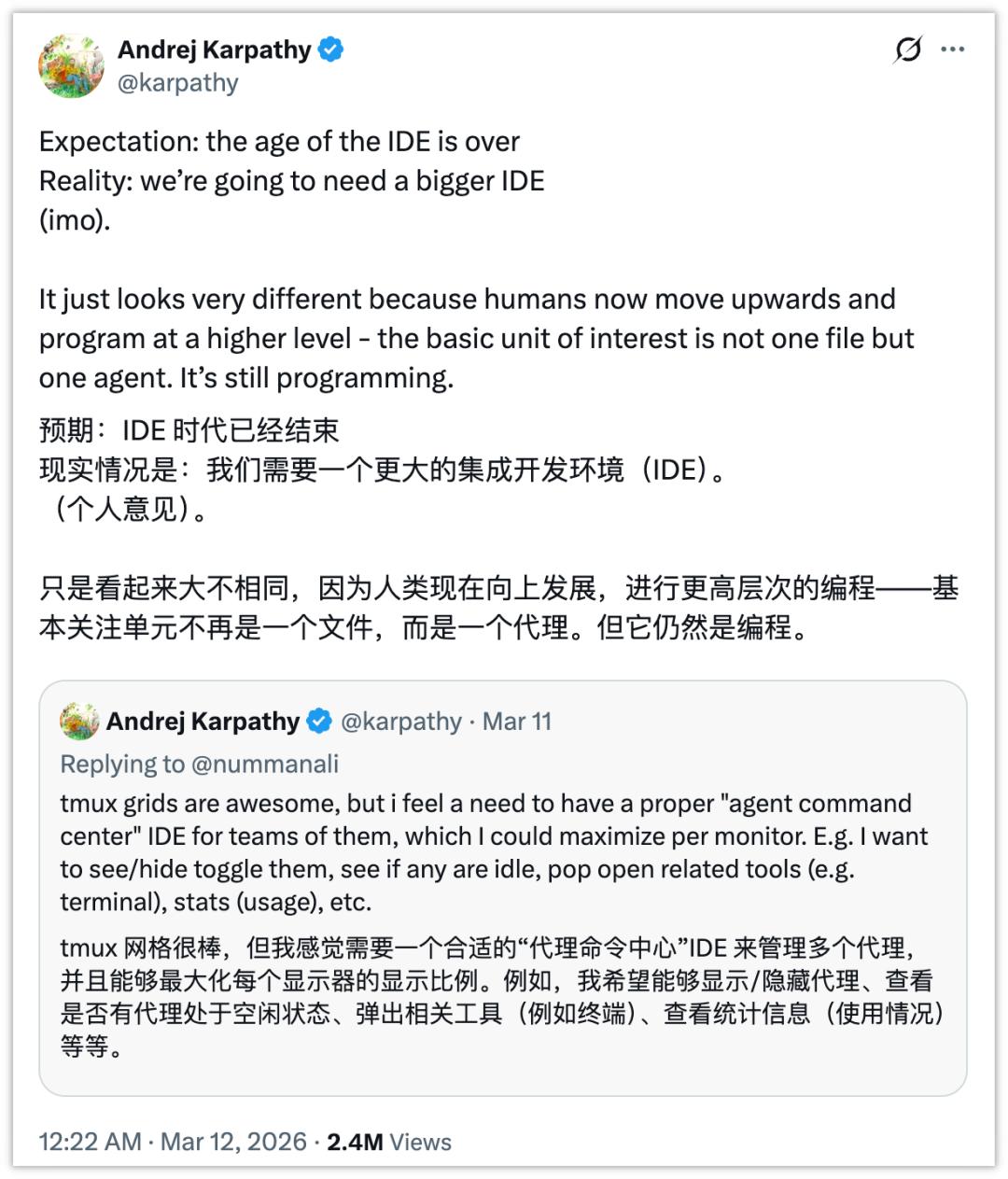Open the 2.4M Views analytics link

pyautogui.click(x=388, y=1142)
